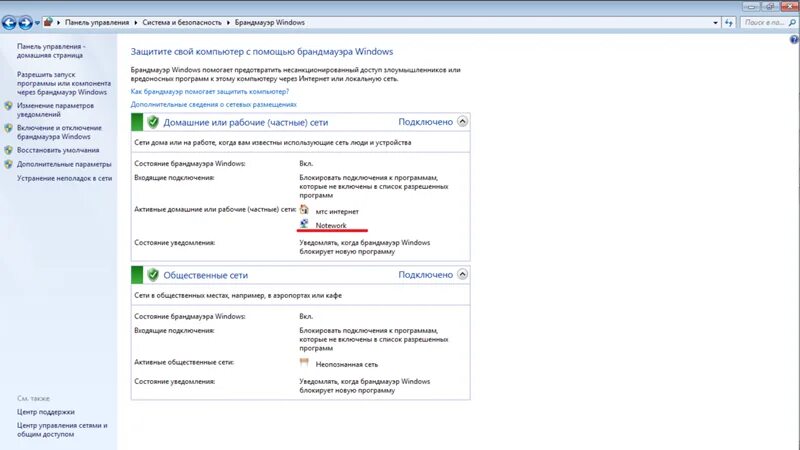Click the Back navigation arrow
Screen dimensions: 800x450
pyautogui.click(x=9, y=22)
